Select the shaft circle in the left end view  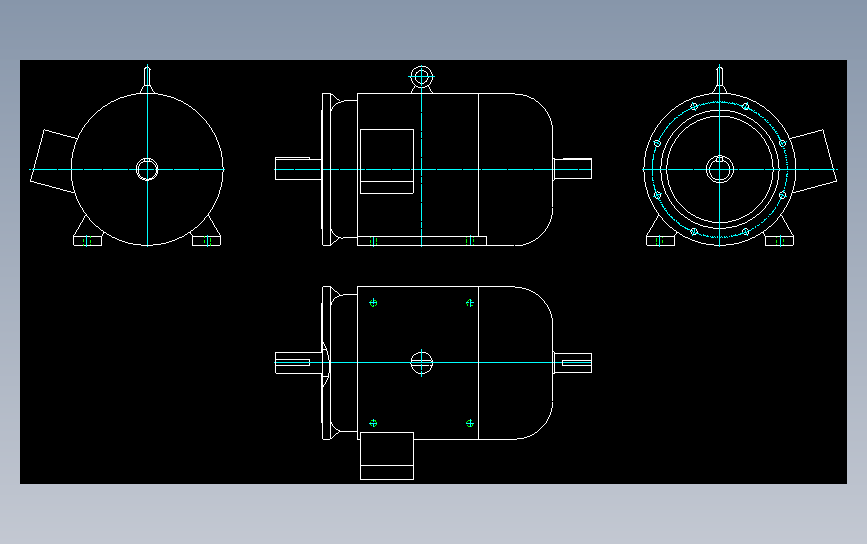[147, 169]
